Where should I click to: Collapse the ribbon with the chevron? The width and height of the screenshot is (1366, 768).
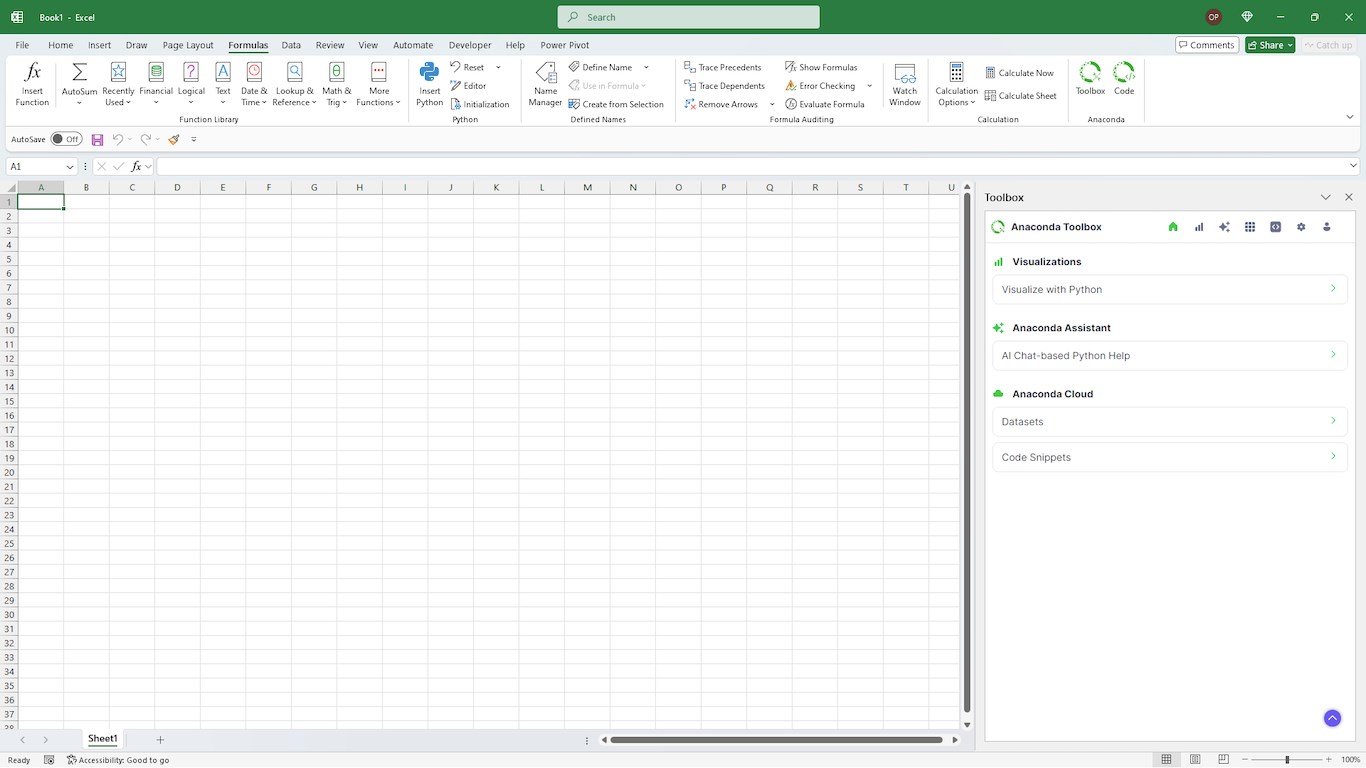1350,117
